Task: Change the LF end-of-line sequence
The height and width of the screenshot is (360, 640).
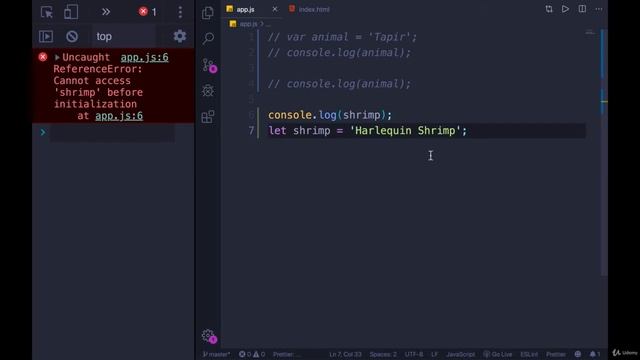Action: coord(434,354)
